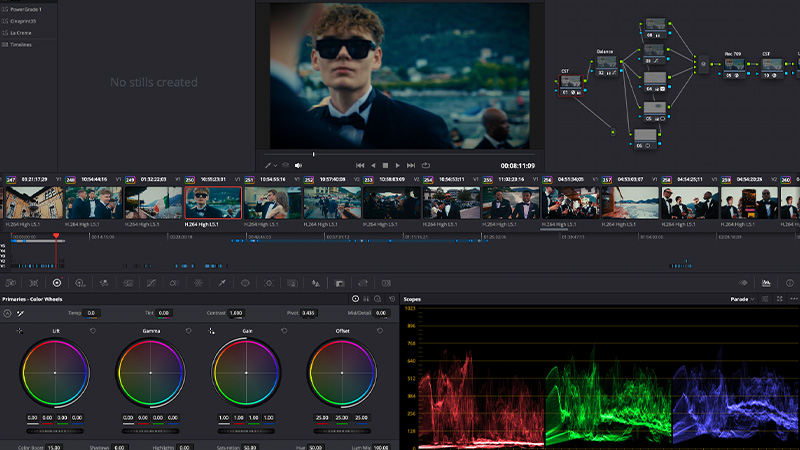Toggle viewer layers overlay icon
The image size is (800, 450).
(x=286, y=165)
